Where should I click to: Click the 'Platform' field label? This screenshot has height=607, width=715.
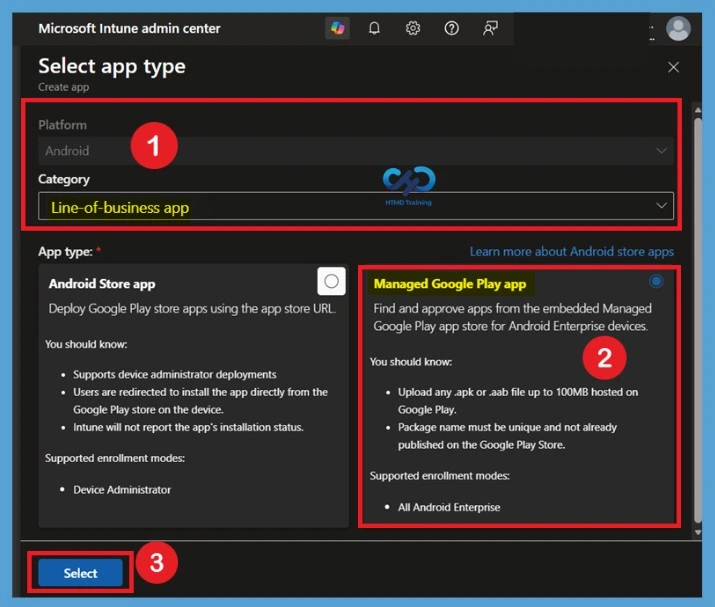(62, 125)
